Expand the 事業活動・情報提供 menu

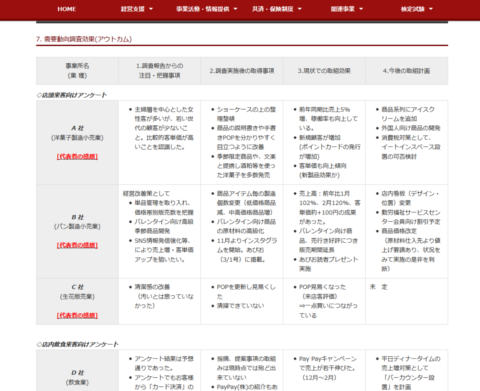(207, 9)
